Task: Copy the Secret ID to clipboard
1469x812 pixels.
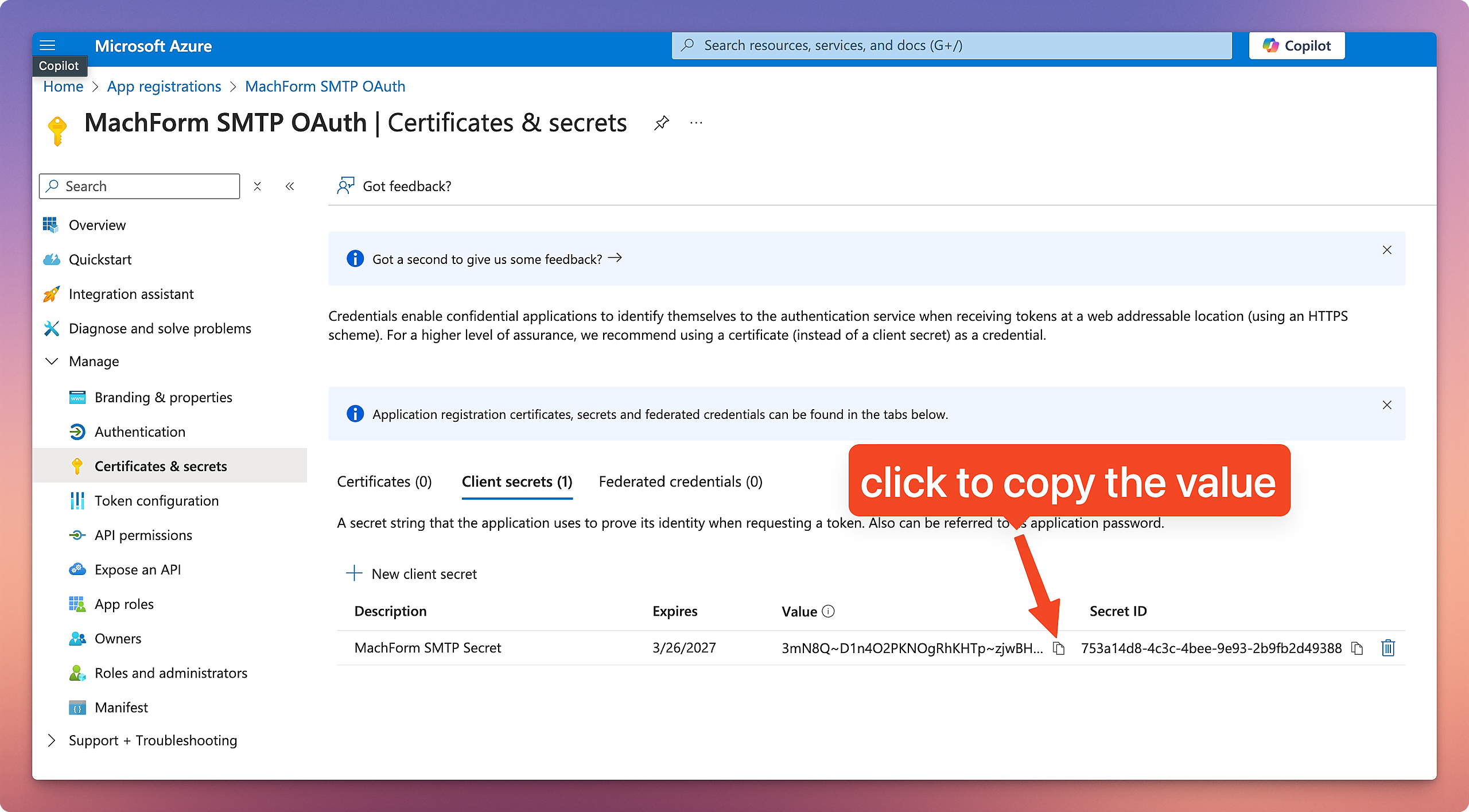Action: 1357,648
